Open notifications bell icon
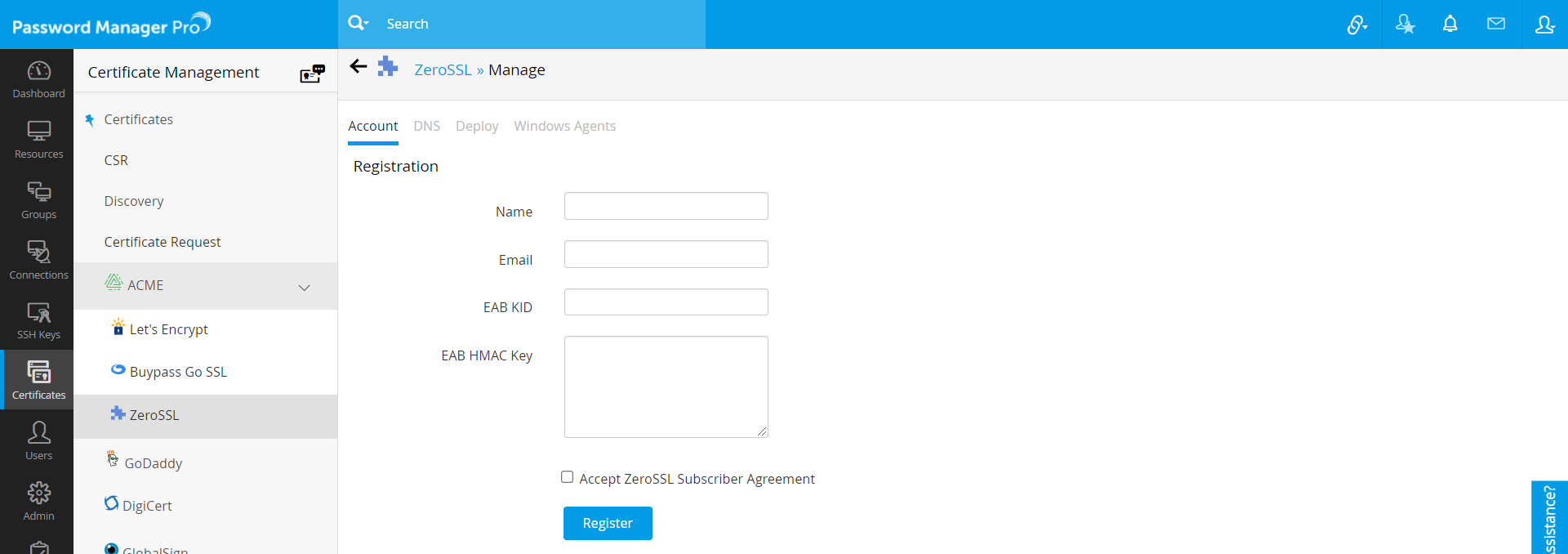Image resolution: width=1568 pixels, height=554 pixels. (x=1450, y=24)
